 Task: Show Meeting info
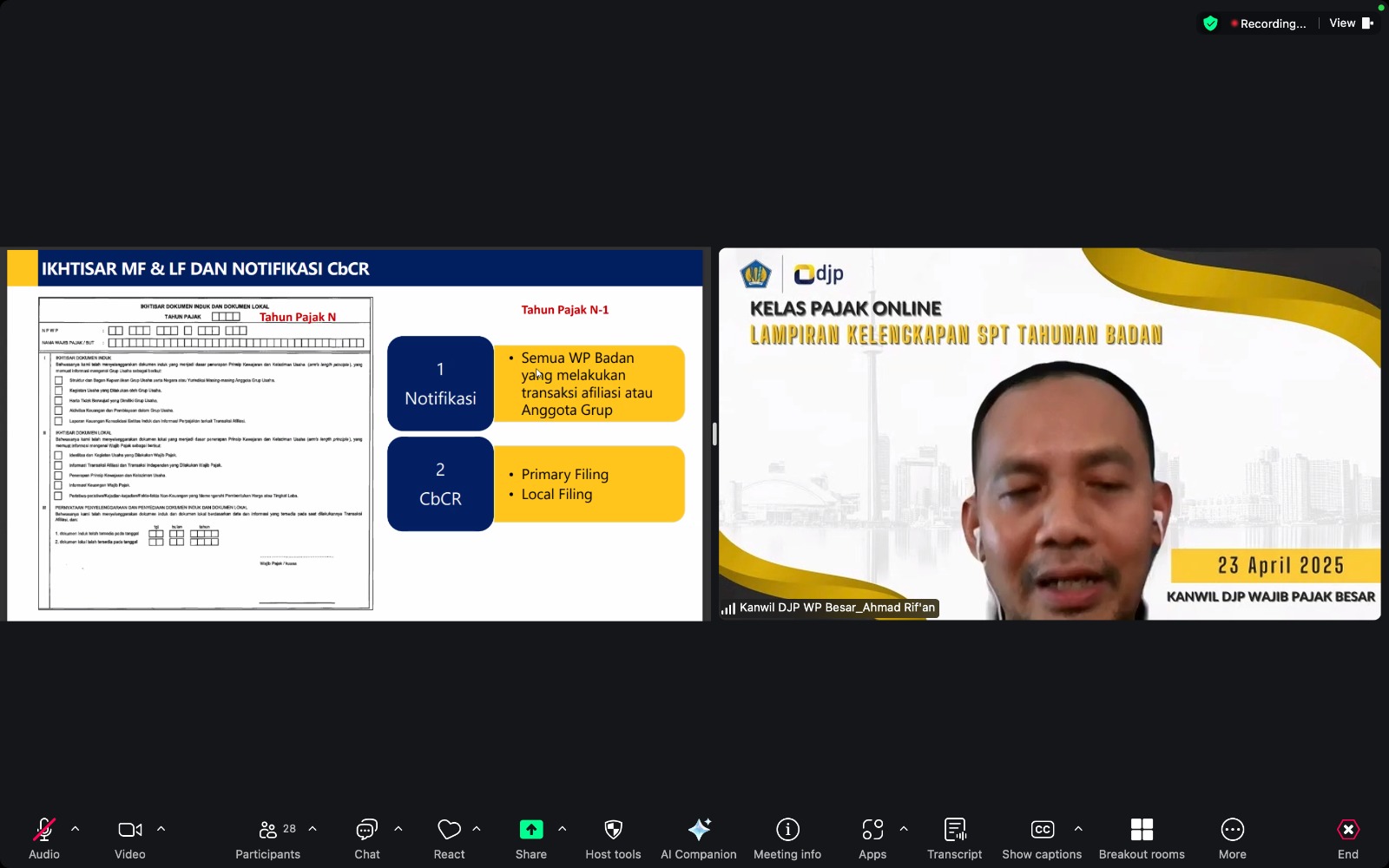point(787,837)
